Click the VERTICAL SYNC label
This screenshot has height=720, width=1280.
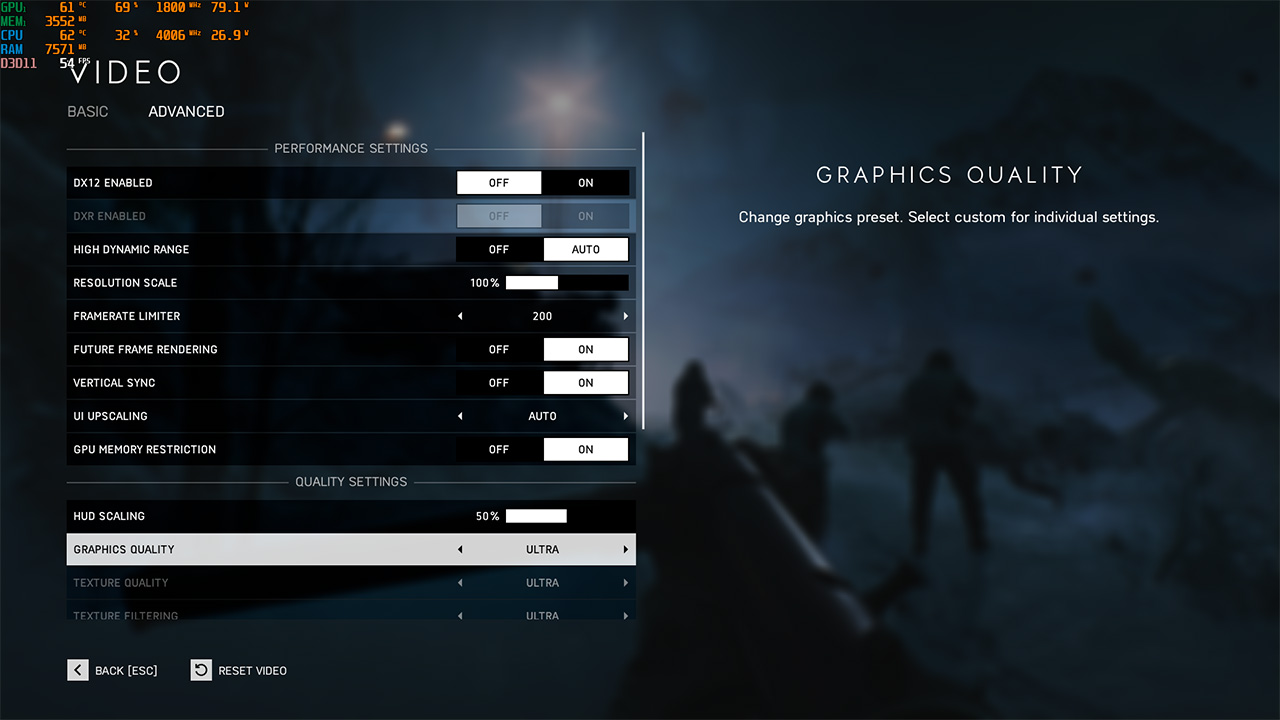tap(114, 383)
